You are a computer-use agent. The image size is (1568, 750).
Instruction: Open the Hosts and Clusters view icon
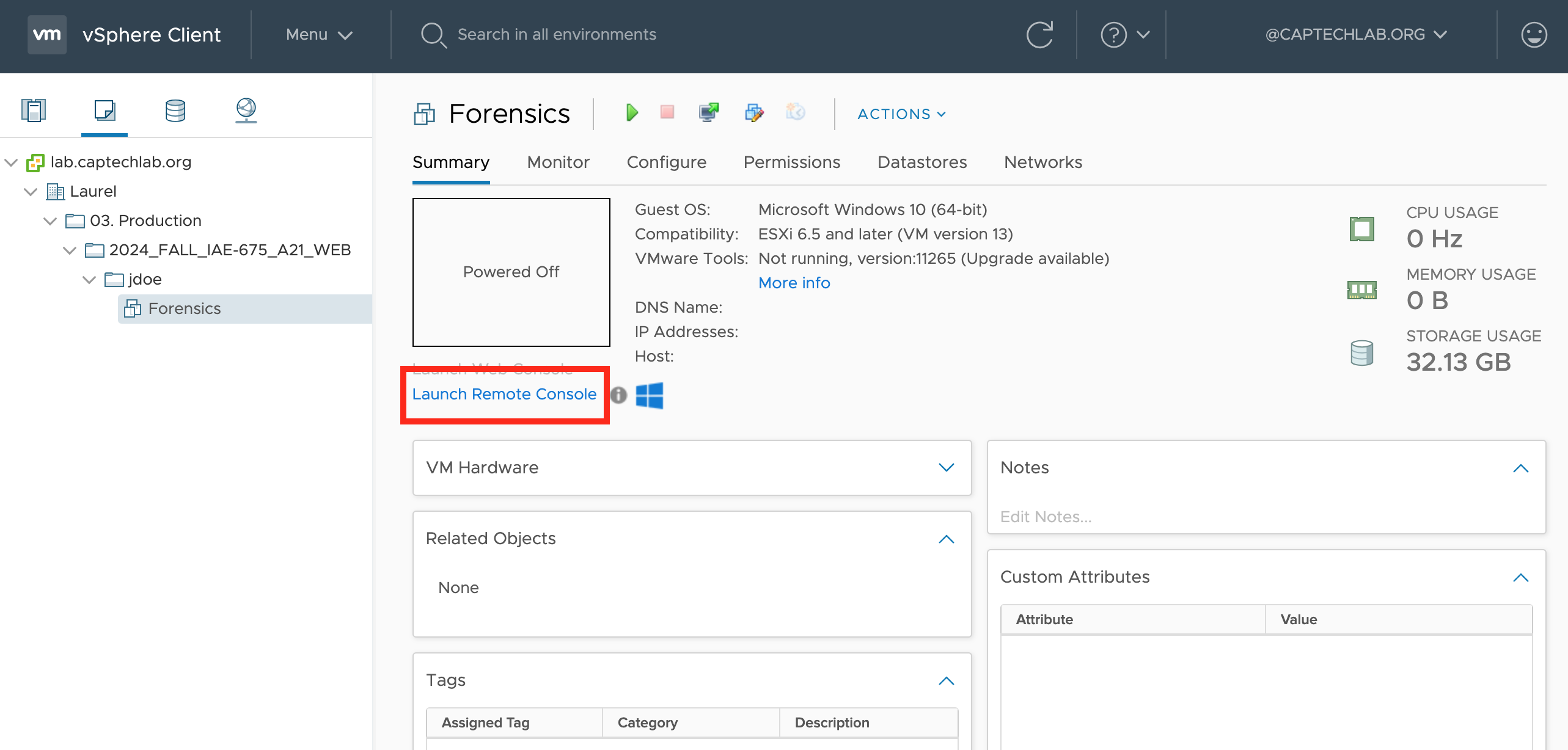34,111
